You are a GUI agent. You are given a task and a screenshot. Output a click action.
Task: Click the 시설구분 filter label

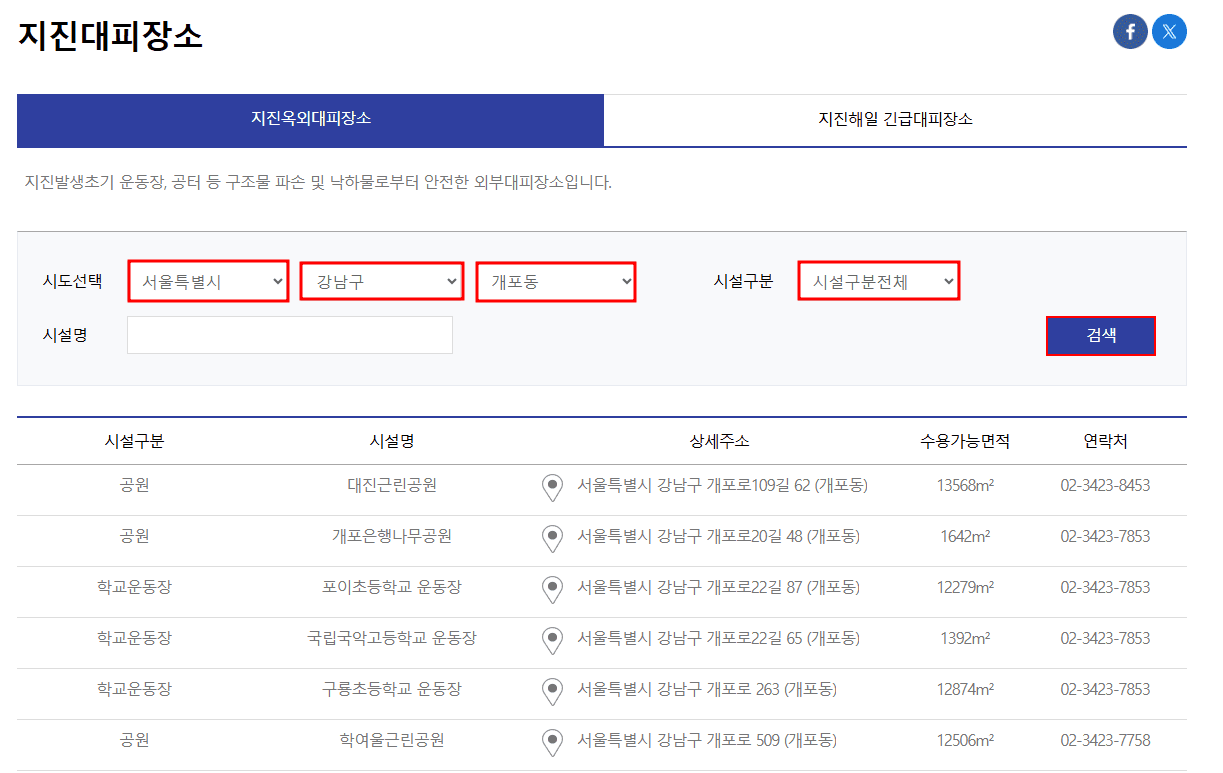coord(743,281)
